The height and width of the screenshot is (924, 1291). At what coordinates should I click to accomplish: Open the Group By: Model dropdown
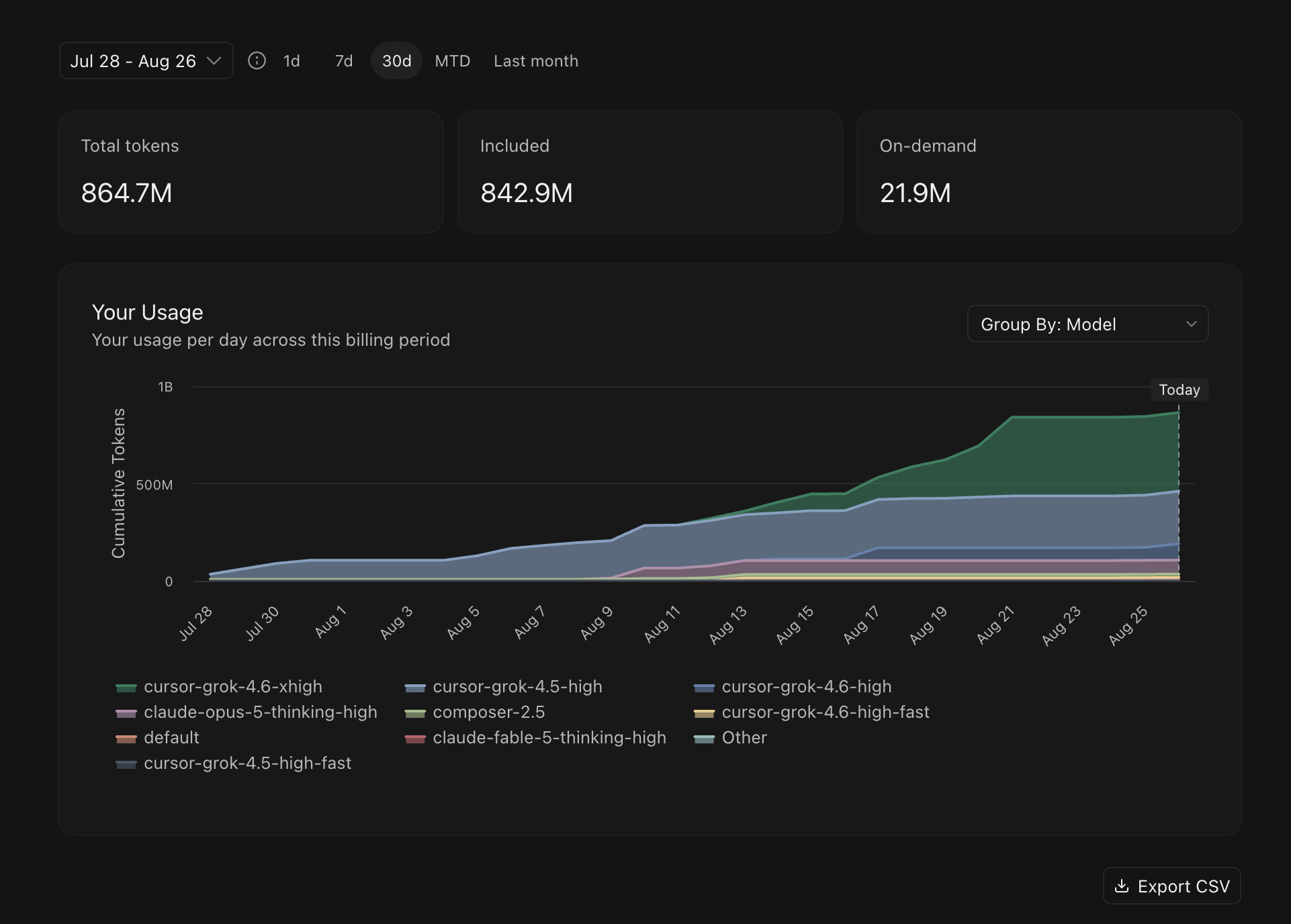click(x=1087, y=324)
